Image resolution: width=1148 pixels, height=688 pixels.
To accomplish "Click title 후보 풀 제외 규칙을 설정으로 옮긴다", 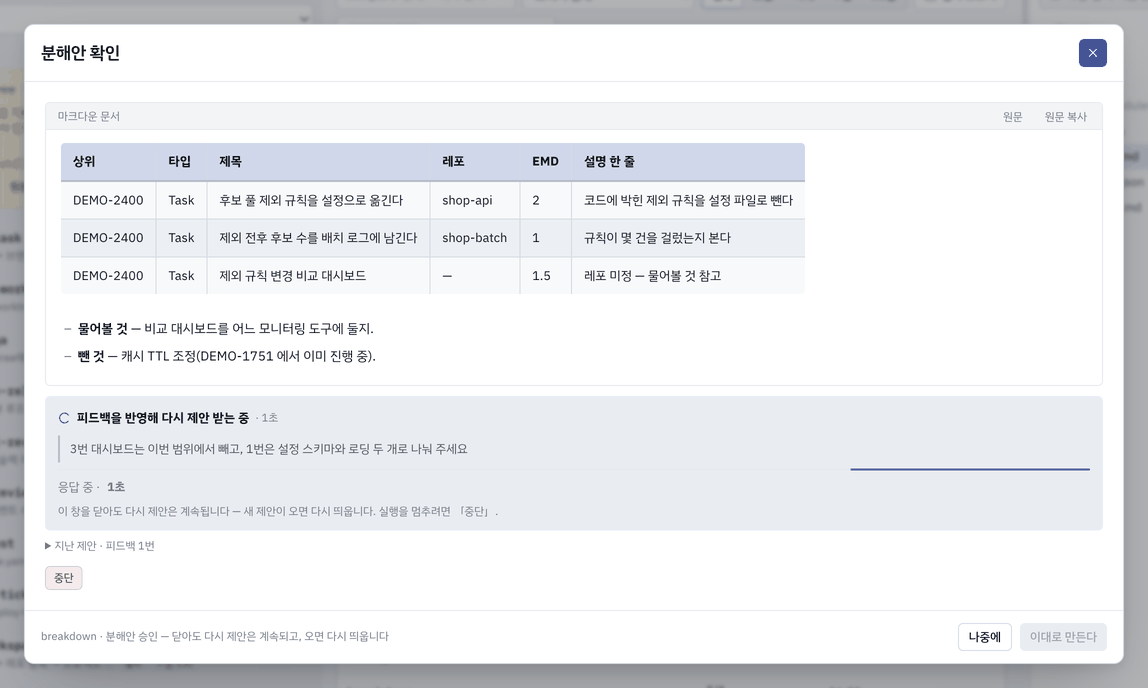I will pos(311,200).
